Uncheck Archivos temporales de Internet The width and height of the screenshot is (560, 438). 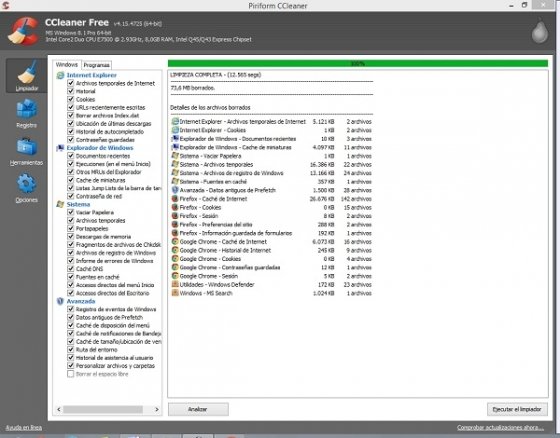point(71,83)
